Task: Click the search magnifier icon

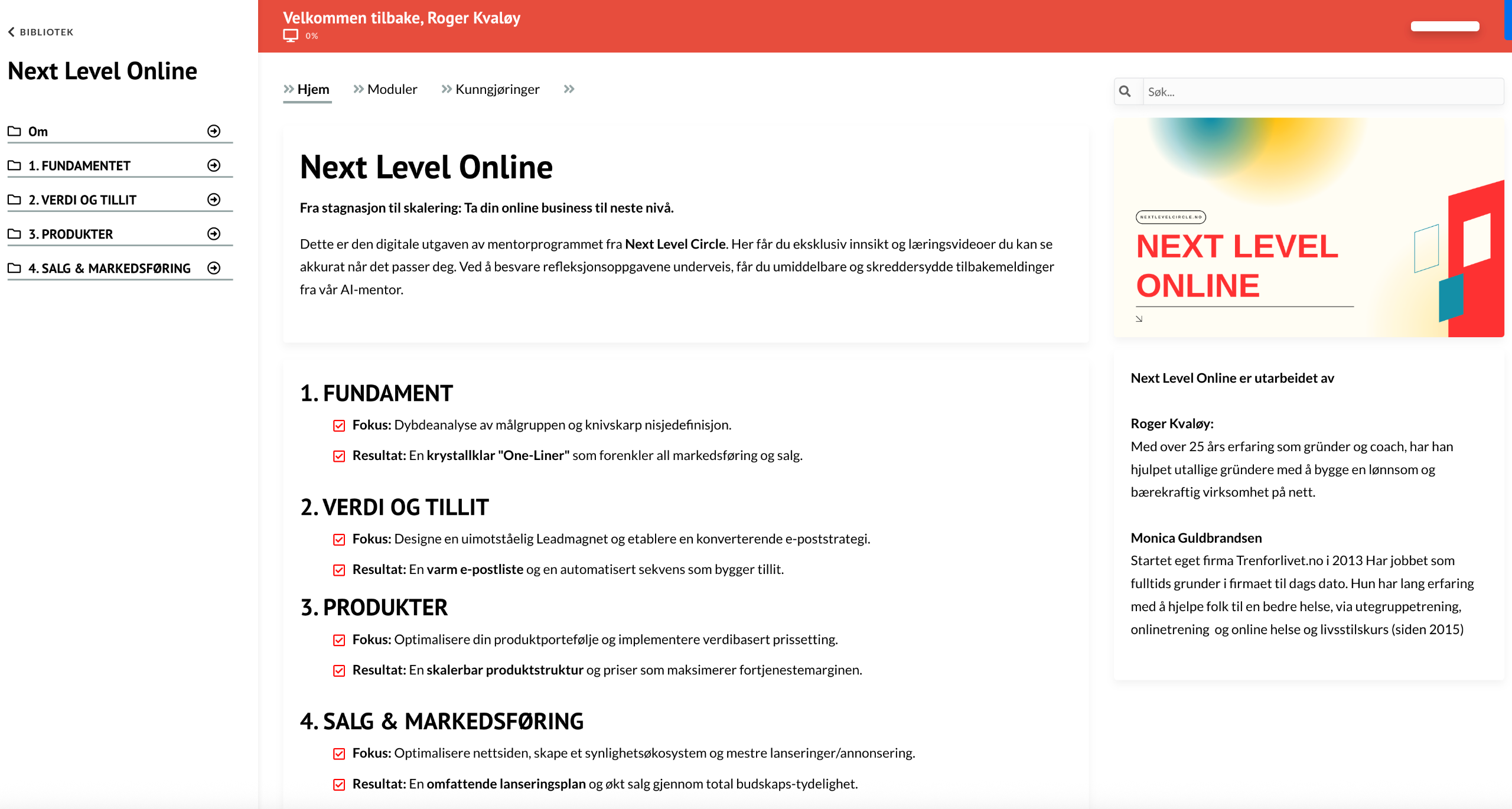Action: tap(1125, 92)
